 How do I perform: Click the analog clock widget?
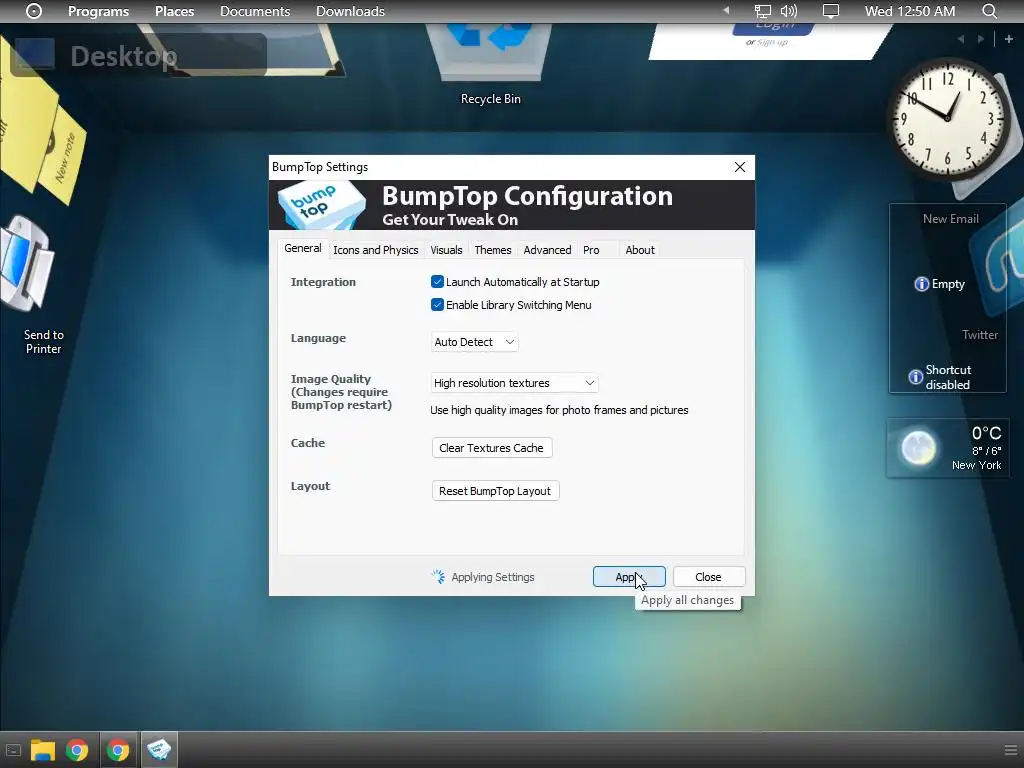point(948,120)
